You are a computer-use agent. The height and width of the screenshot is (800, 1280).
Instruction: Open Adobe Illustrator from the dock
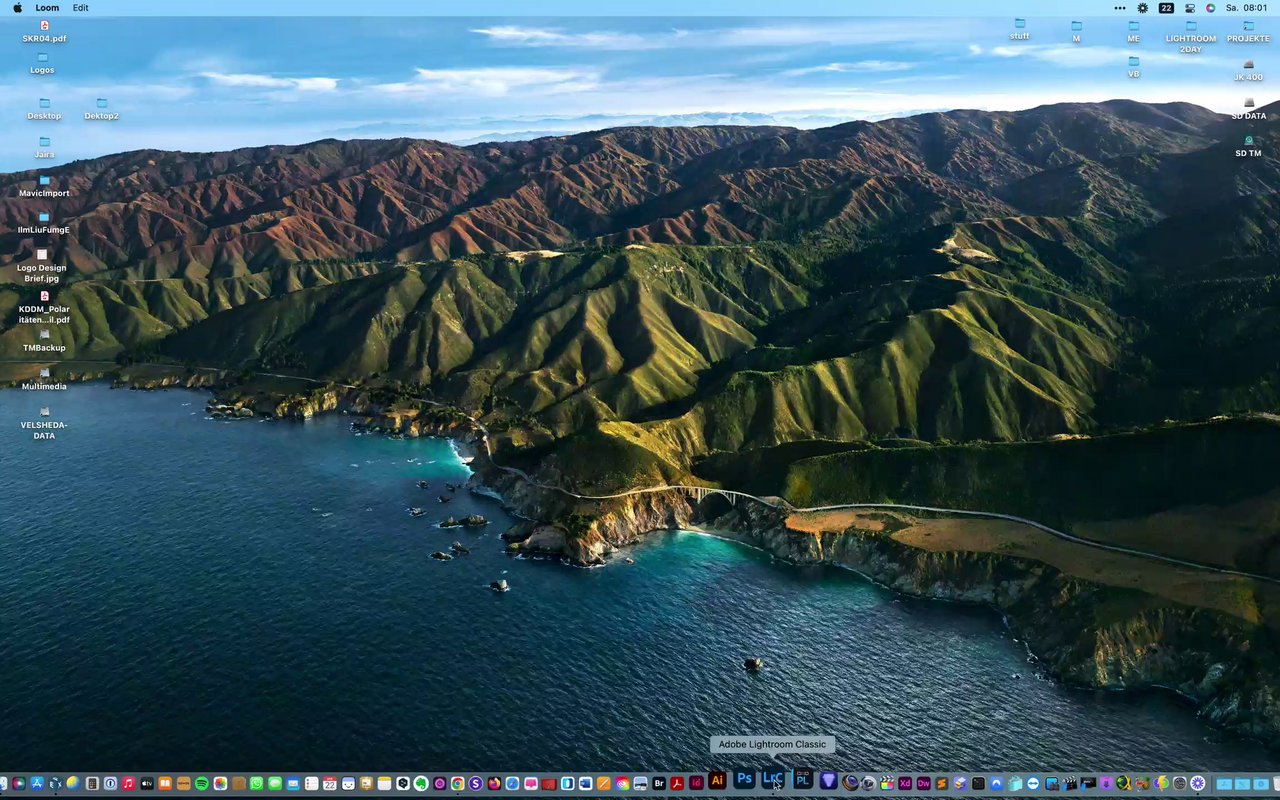[x=717, y=780]
